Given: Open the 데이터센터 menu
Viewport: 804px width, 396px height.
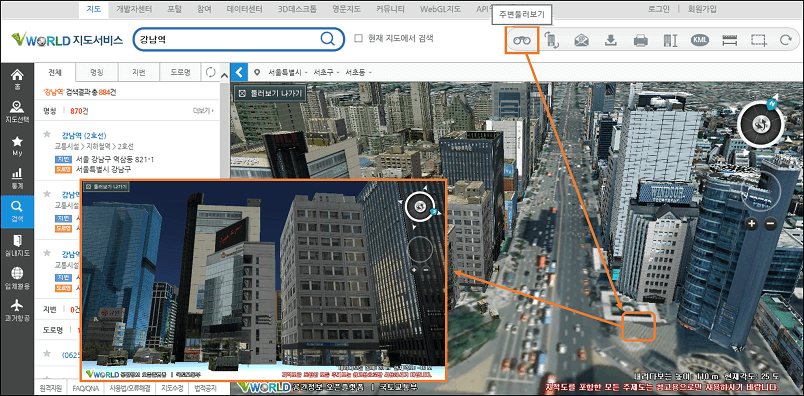Looking at the screenshot, I should [245, 9].
